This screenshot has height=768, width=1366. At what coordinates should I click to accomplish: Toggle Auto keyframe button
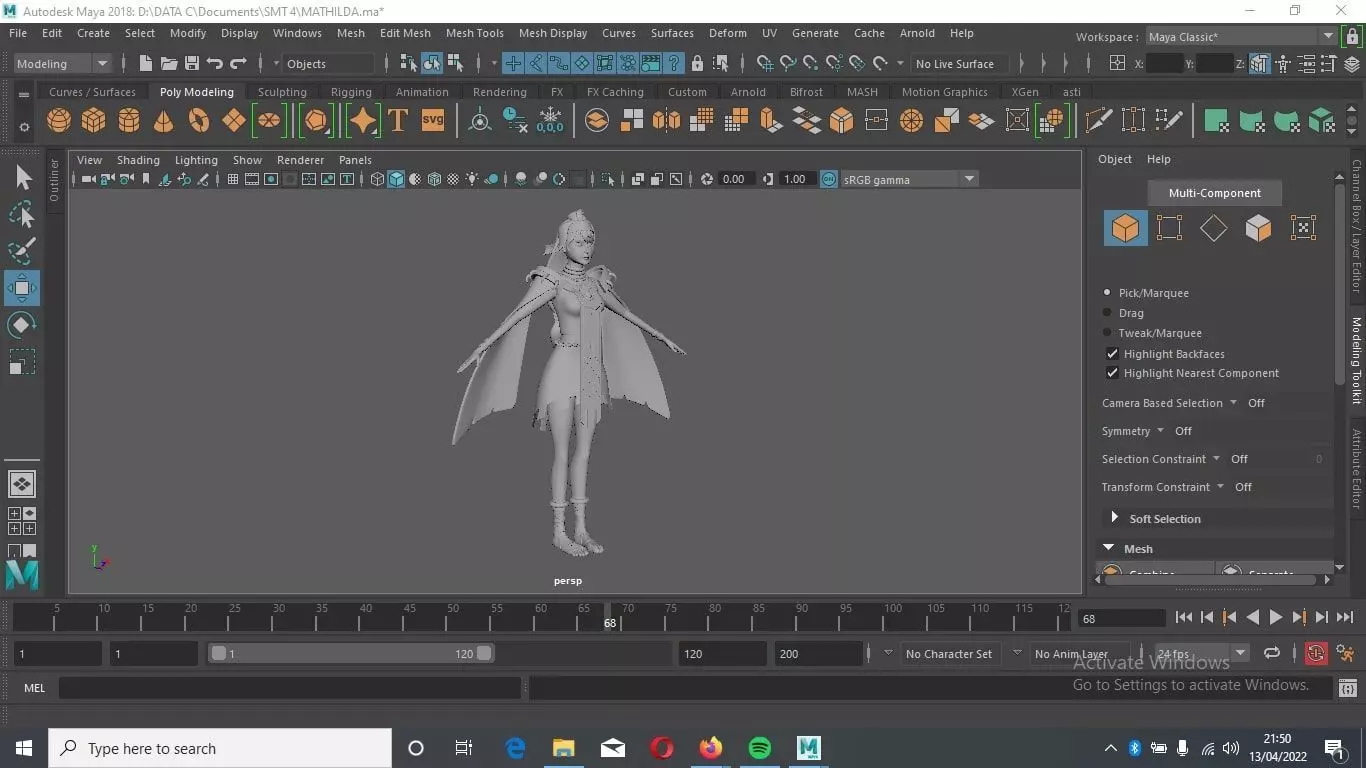pos(1315,653)
